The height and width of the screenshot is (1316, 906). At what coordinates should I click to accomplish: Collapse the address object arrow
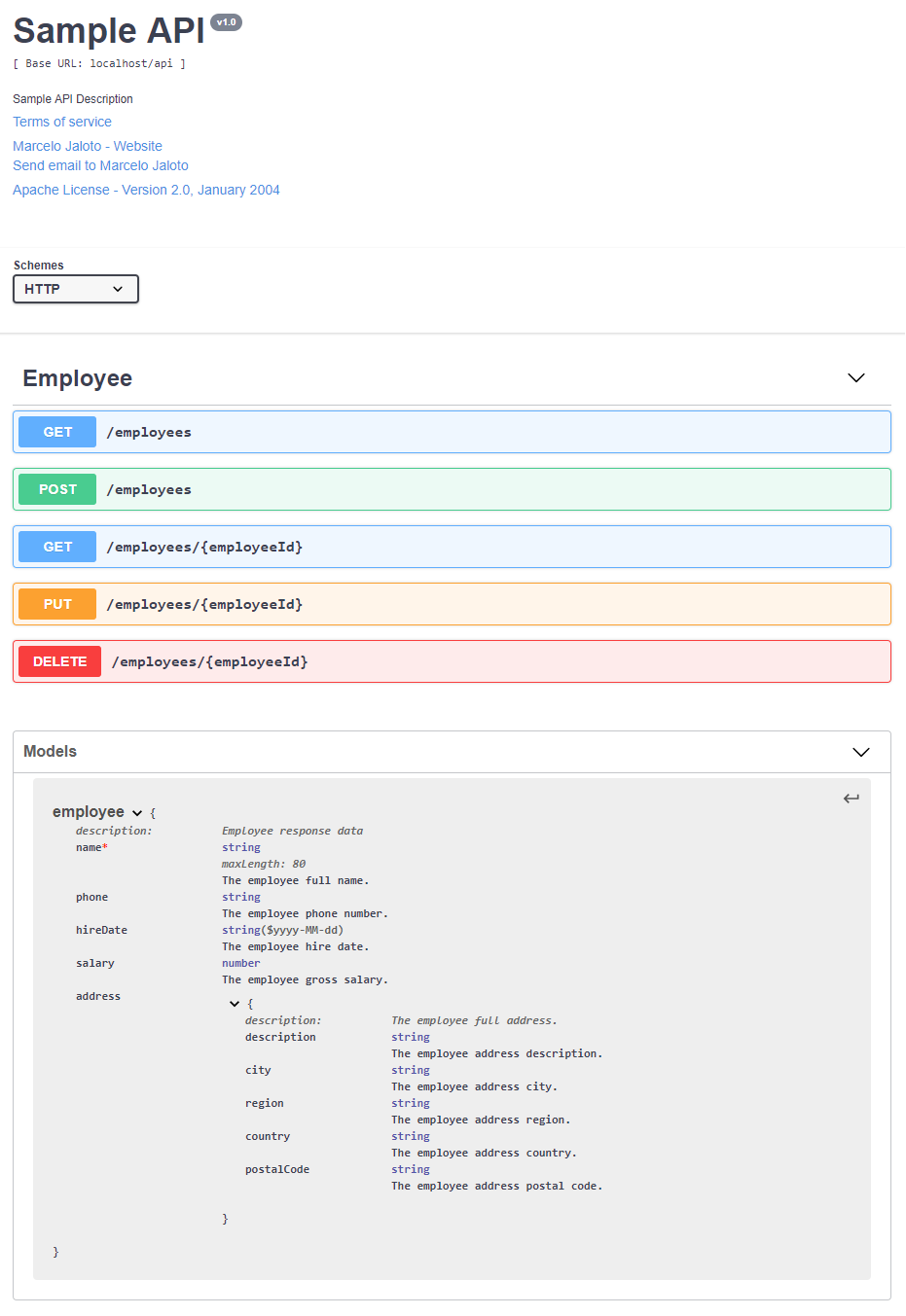pyautogui.click(x=235, y=1004)
